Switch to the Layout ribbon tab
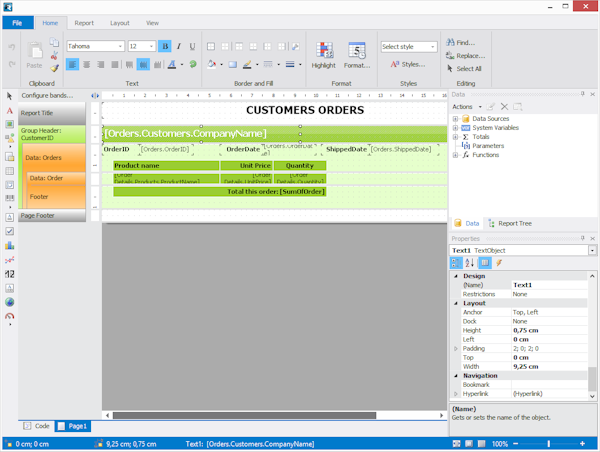Screen dimensions: 600x452 point(120,23)
